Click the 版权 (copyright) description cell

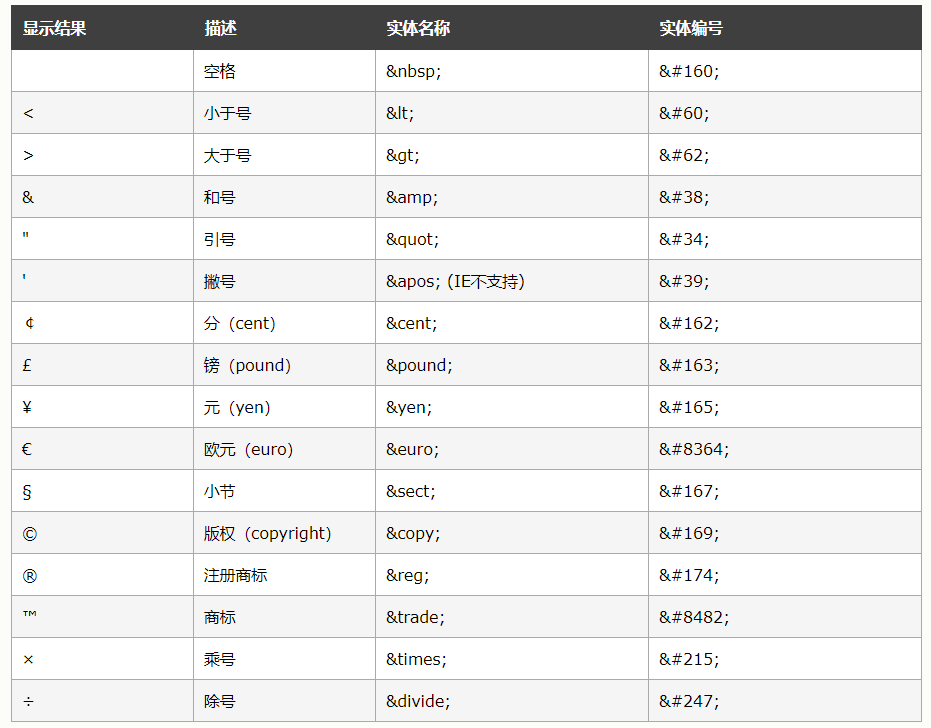point(267,534)
